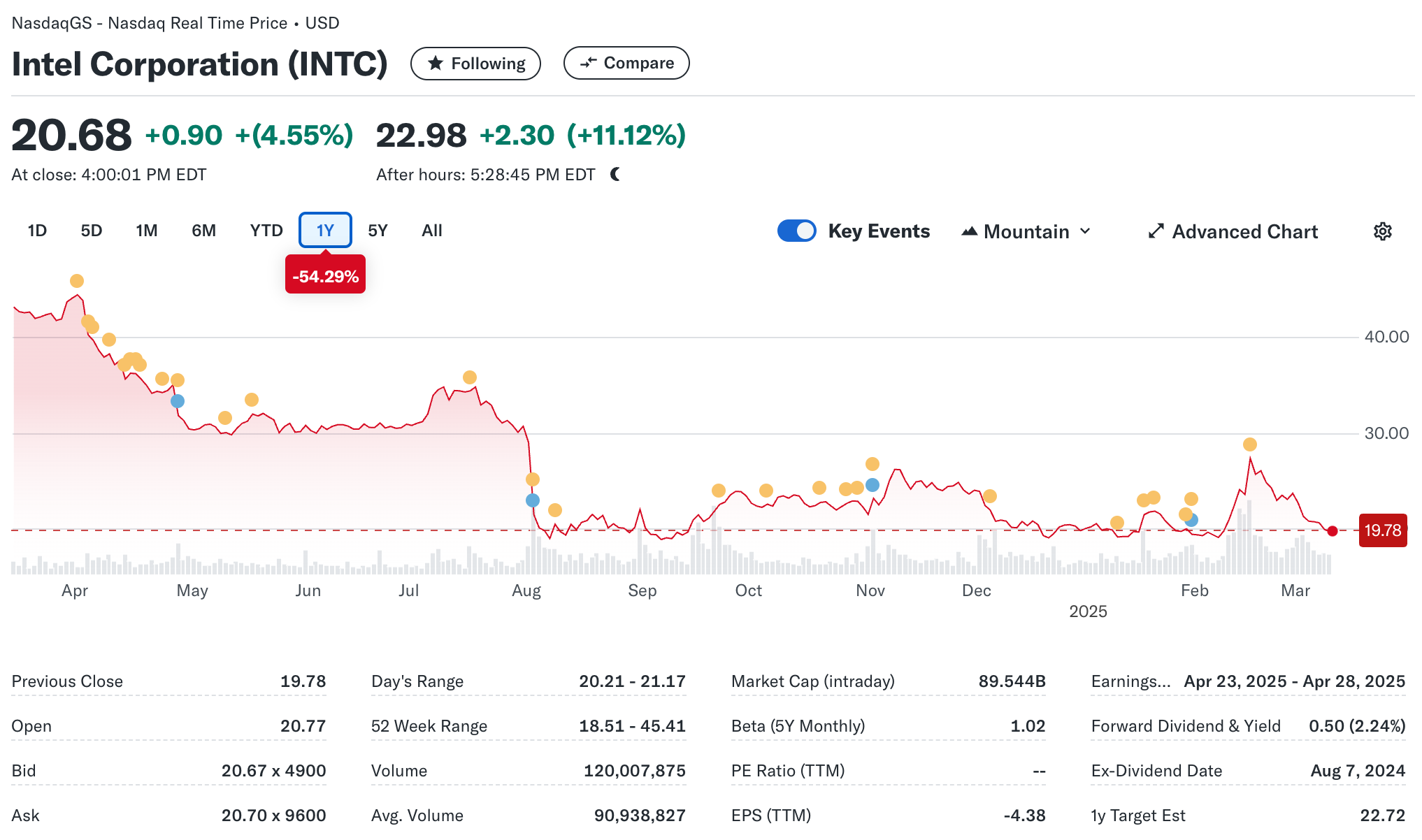Image resolution: width=1422 pixels, height=840 pixels.
Task: Open chart settings gear icon
Action: [x=1382, y=231]
